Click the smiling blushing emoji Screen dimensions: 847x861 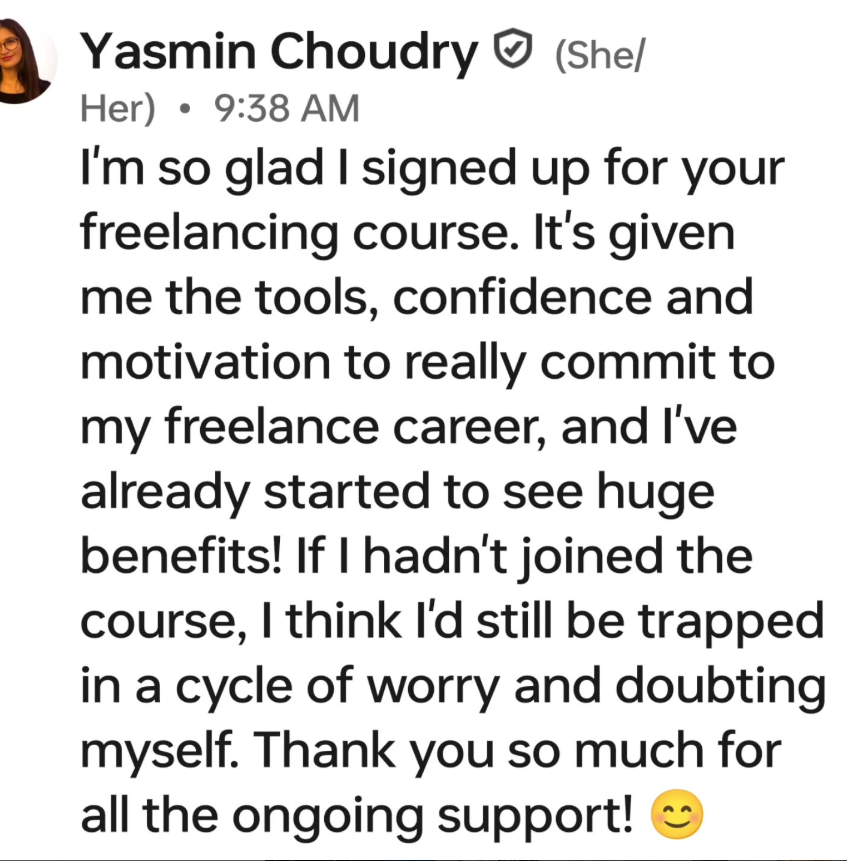pos(677,816)
